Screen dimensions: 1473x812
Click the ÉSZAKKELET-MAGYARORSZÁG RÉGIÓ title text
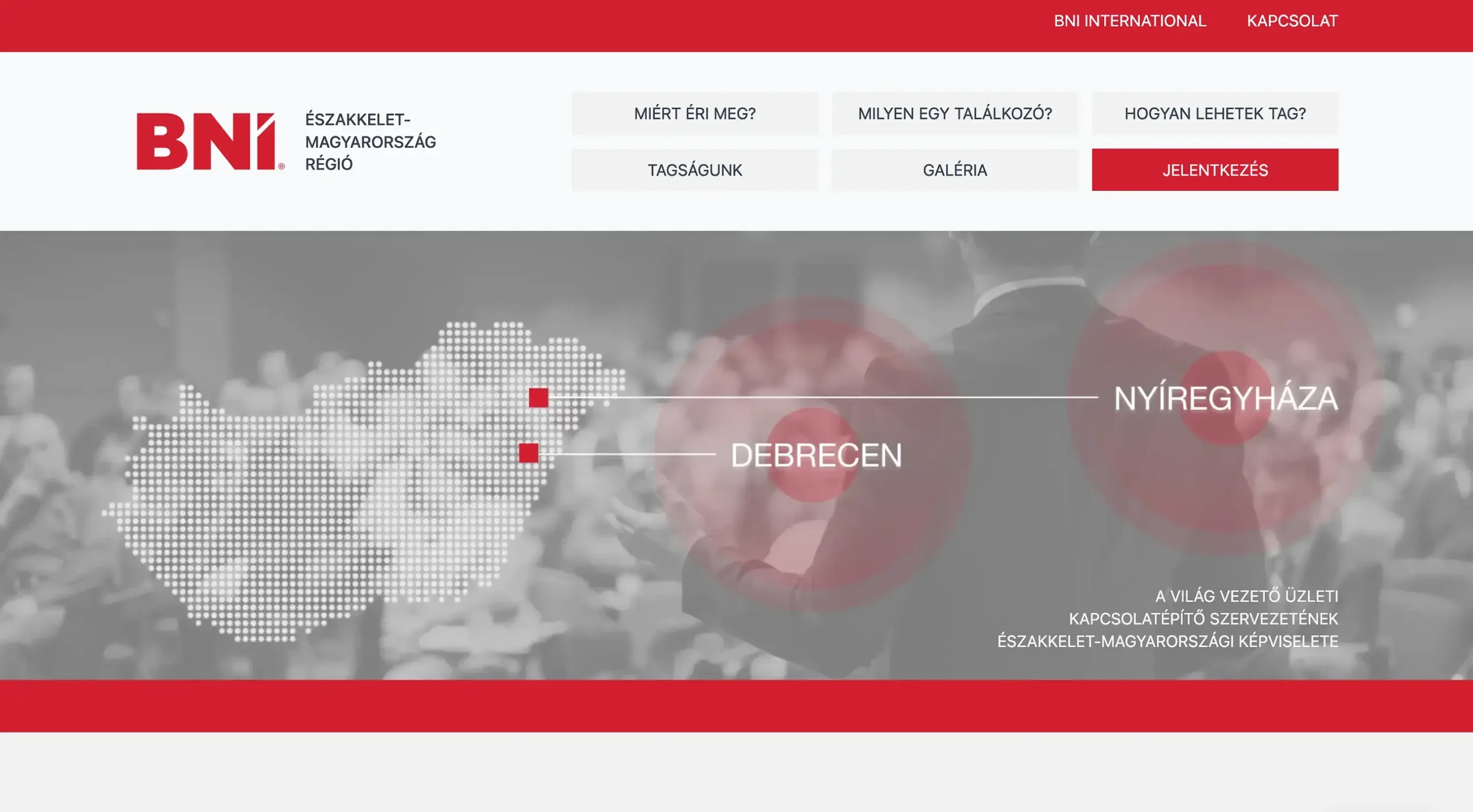click(x=370, y=142)
